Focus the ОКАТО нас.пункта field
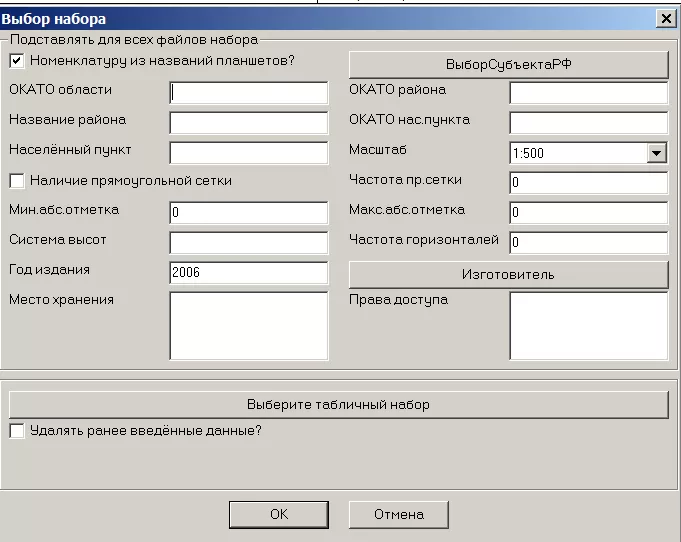 click(x=587, y=123)
